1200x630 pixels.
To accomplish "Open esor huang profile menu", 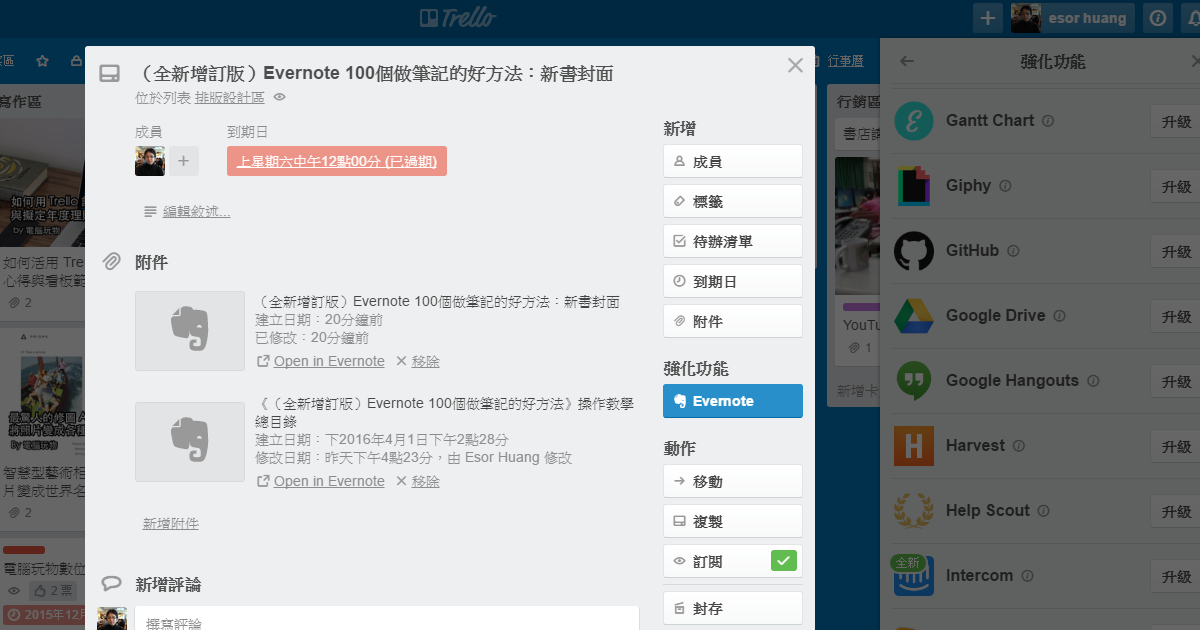I will 1072,18.
